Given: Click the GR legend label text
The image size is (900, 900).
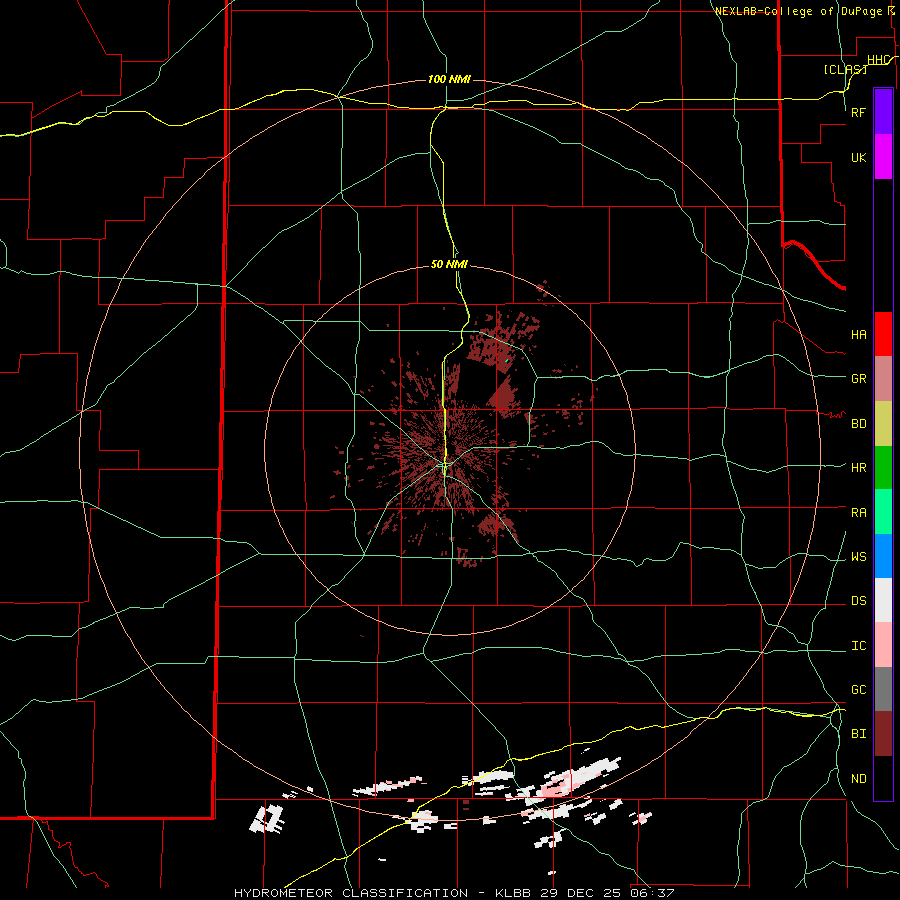Looking at the screenshot, I should click(x=859, y=379).
